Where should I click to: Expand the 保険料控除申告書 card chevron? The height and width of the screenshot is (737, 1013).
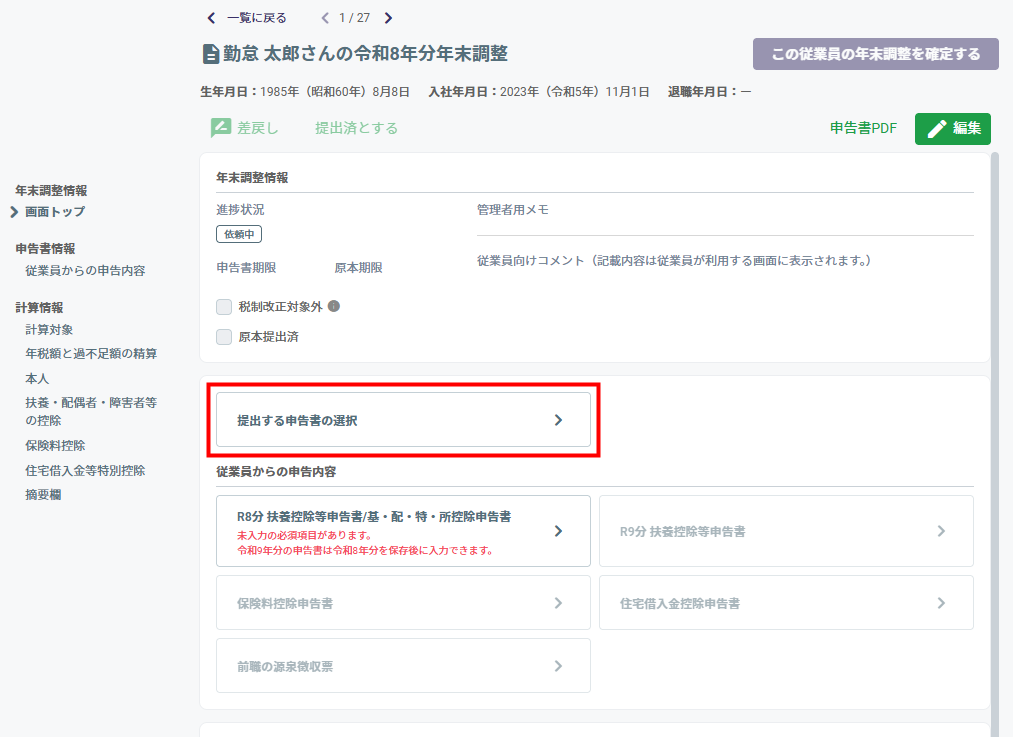pos(558,603)
